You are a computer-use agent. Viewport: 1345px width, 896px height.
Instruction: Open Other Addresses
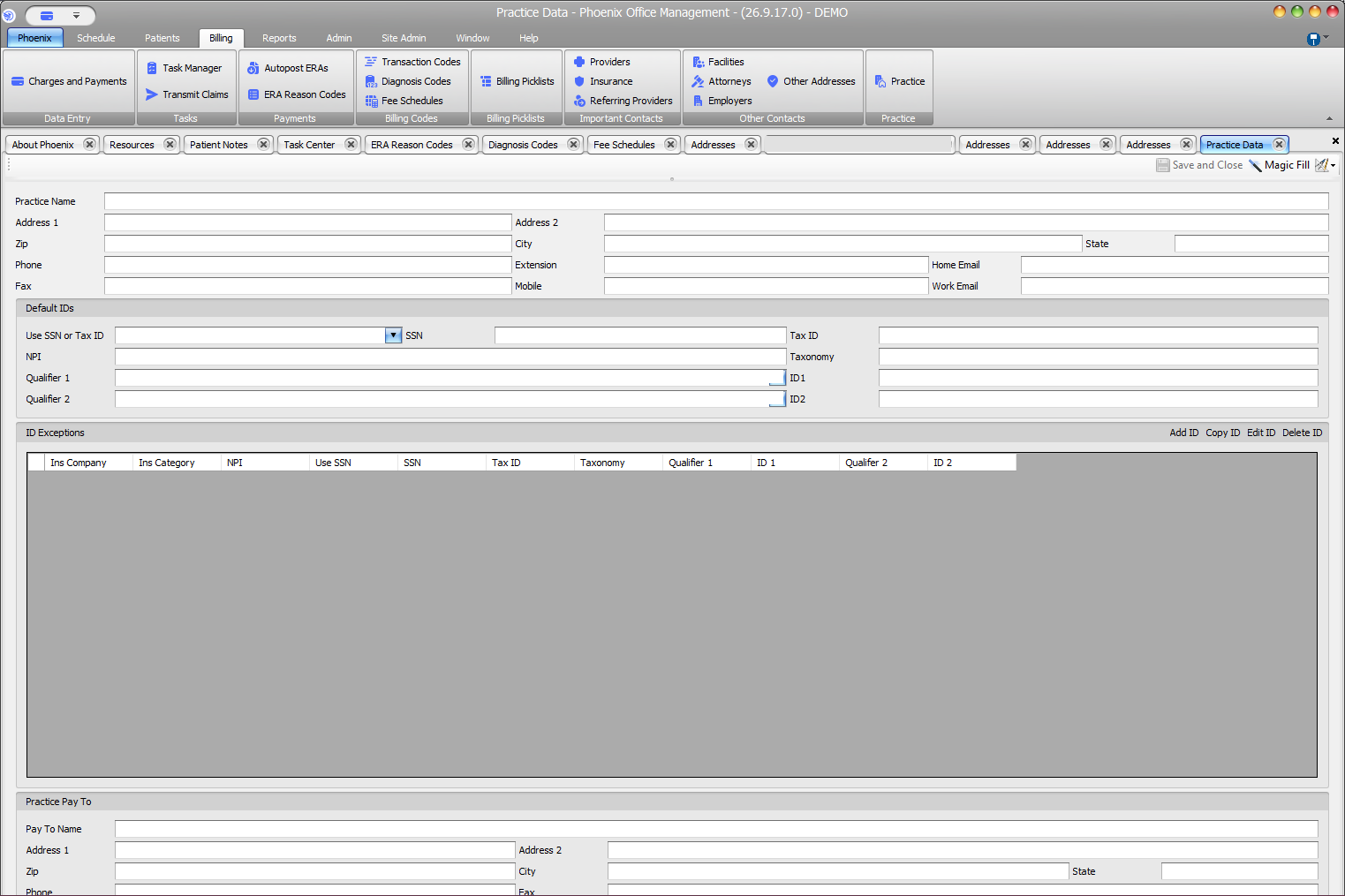coord(811,81)
